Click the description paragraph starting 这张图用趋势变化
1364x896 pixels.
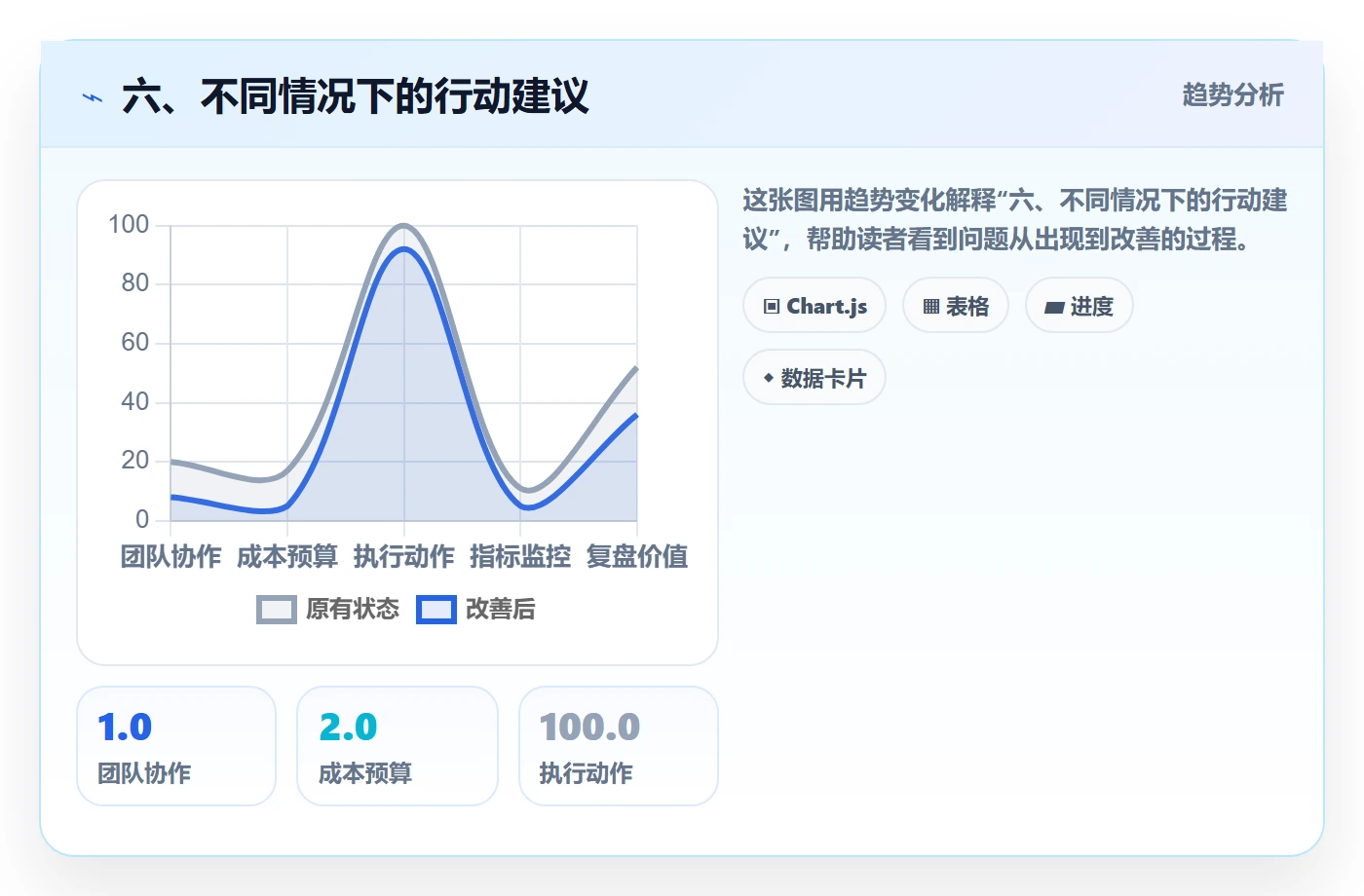point(1015,220)
